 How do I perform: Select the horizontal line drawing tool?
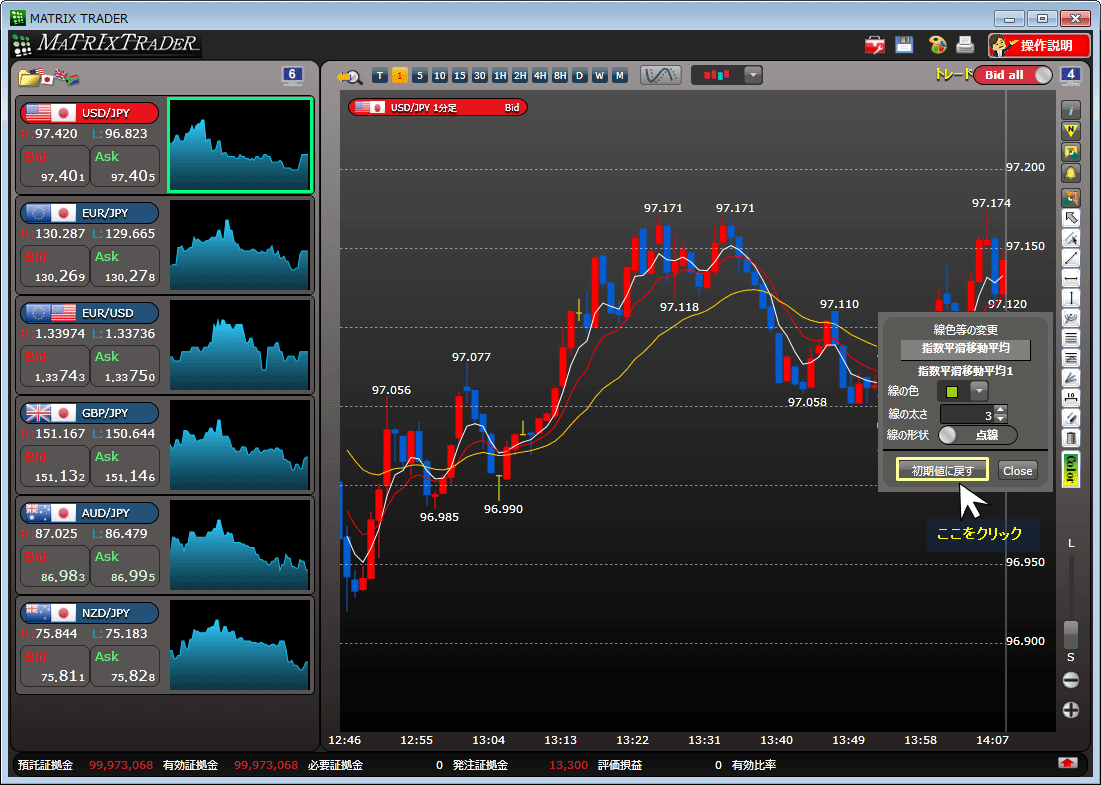(x=1071, y=279)
